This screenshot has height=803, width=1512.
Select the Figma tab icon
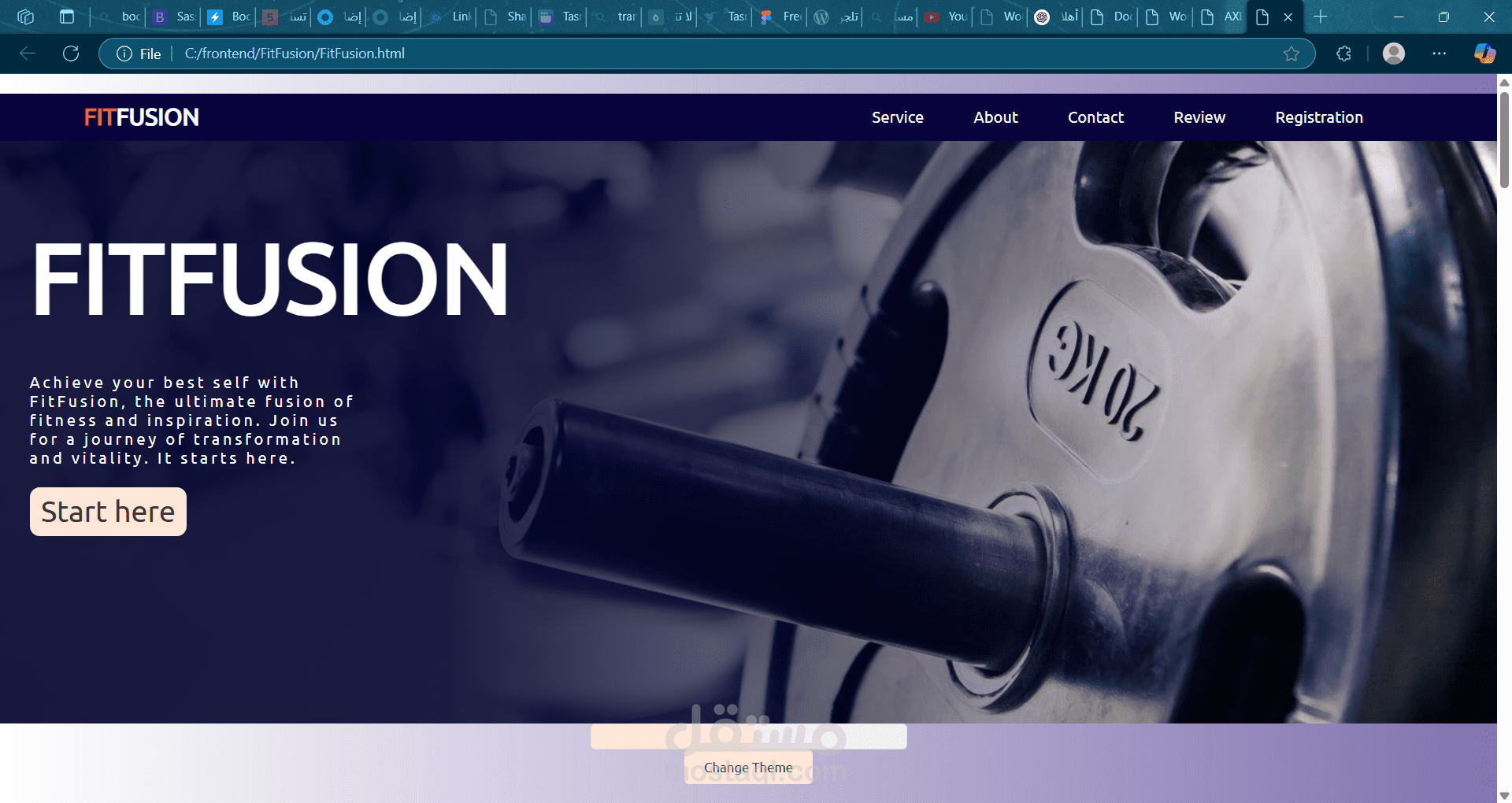[x=766, y=17]
